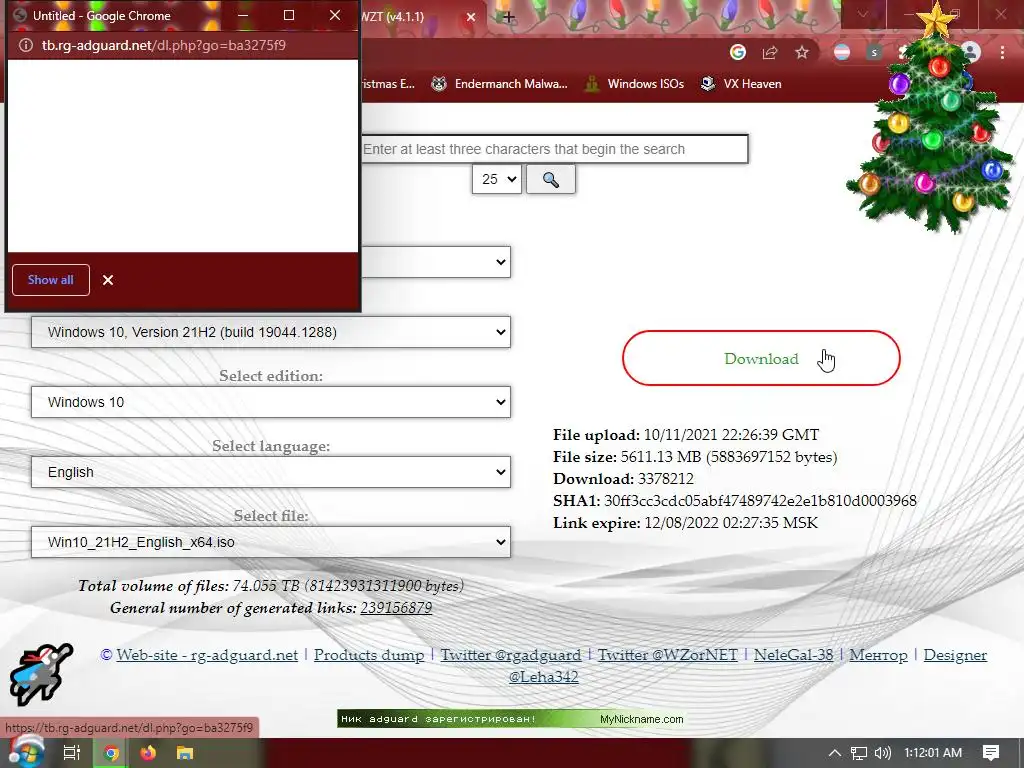Open the Ментор link

tap(878, 655)
